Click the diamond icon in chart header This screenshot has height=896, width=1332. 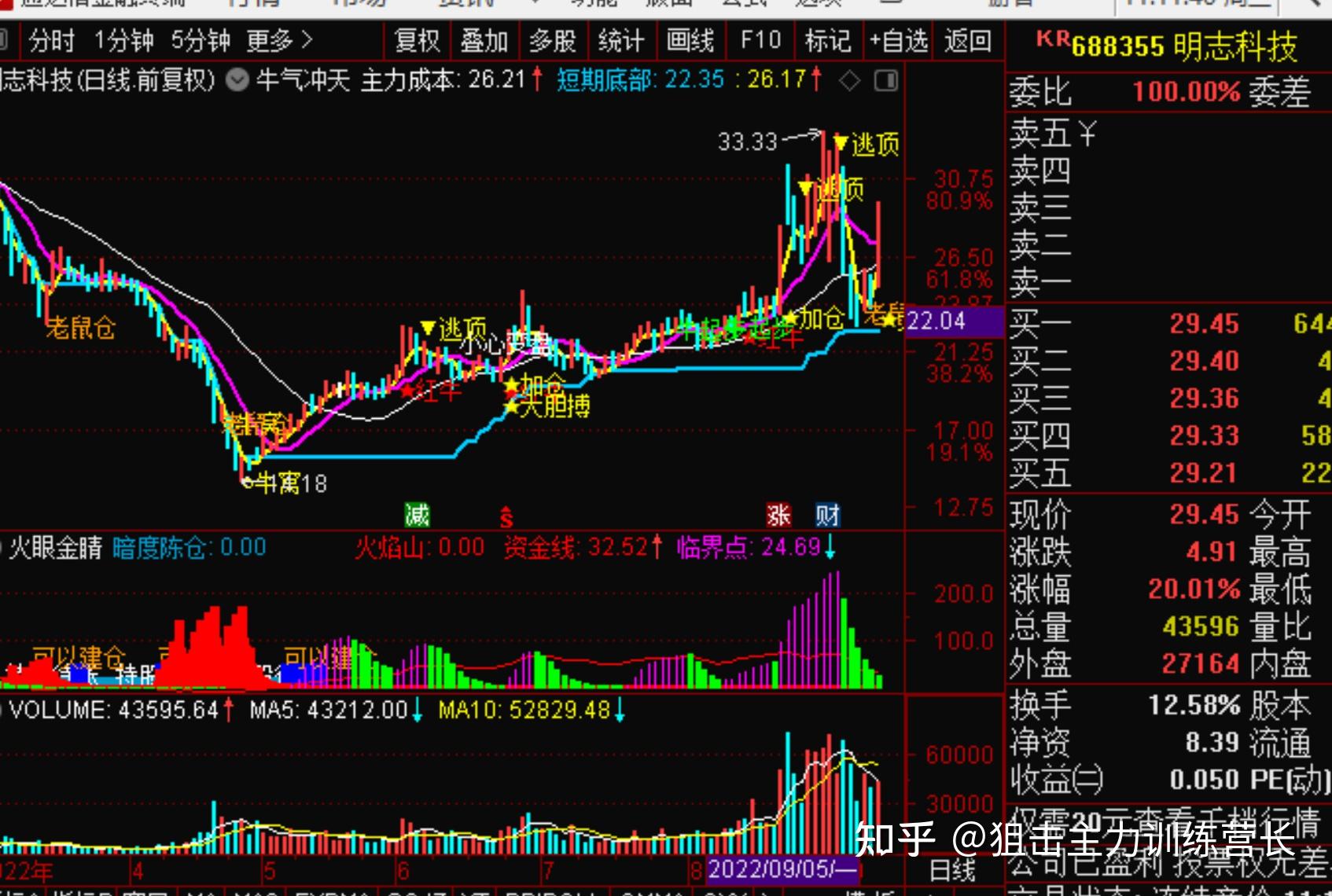(849, 80)
